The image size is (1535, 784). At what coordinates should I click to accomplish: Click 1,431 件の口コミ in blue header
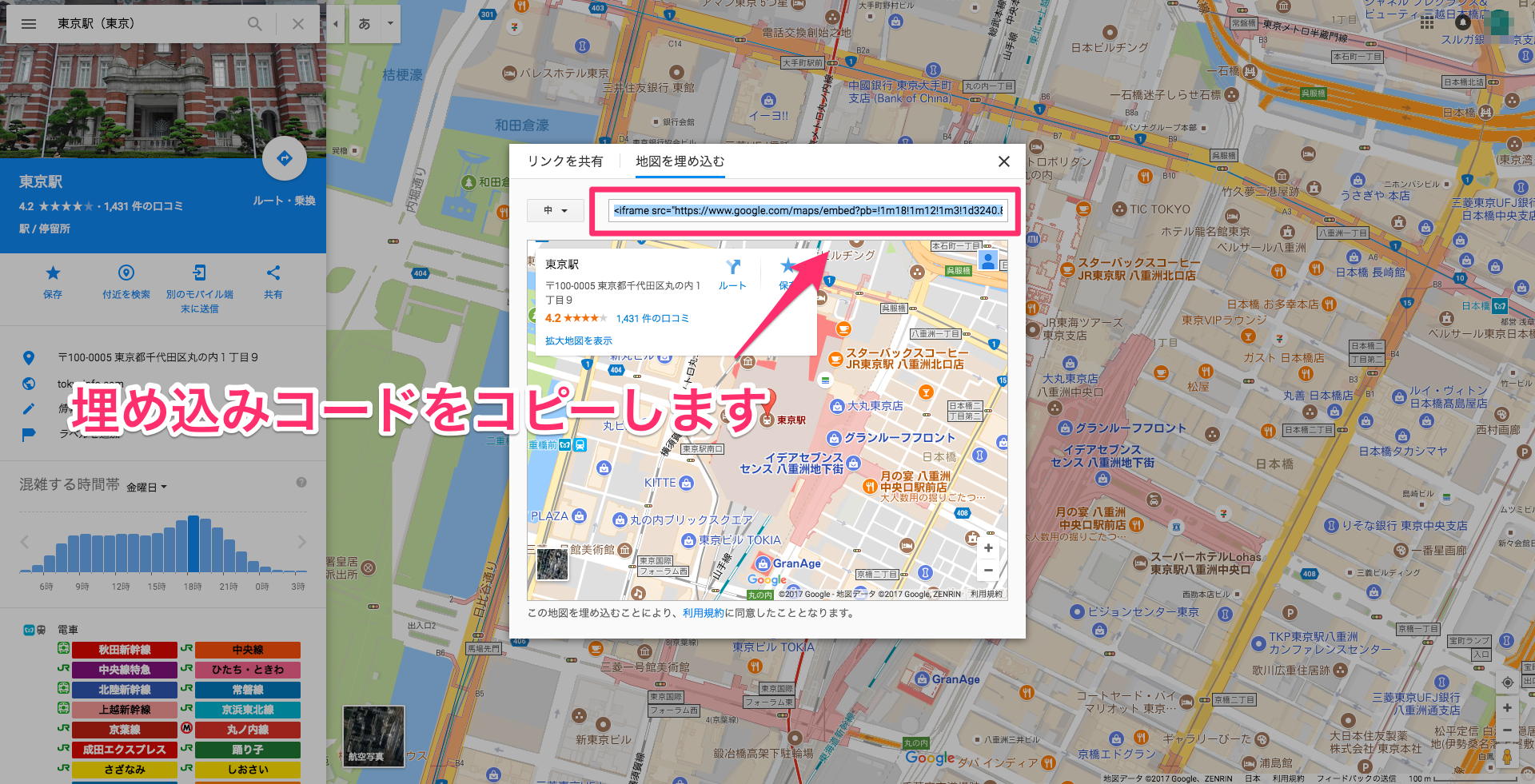(143, 206)
